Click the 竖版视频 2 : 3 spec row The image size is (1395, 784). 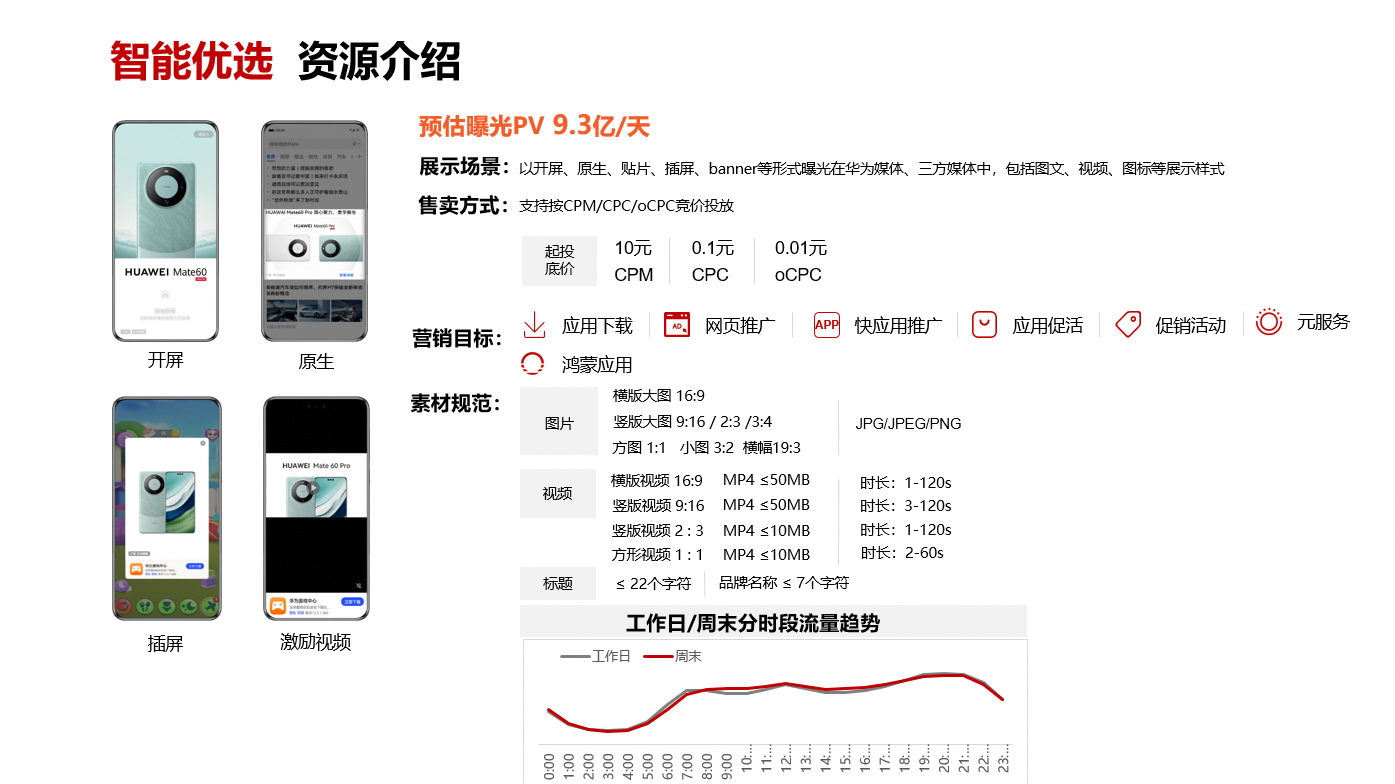tap(710, 531)
